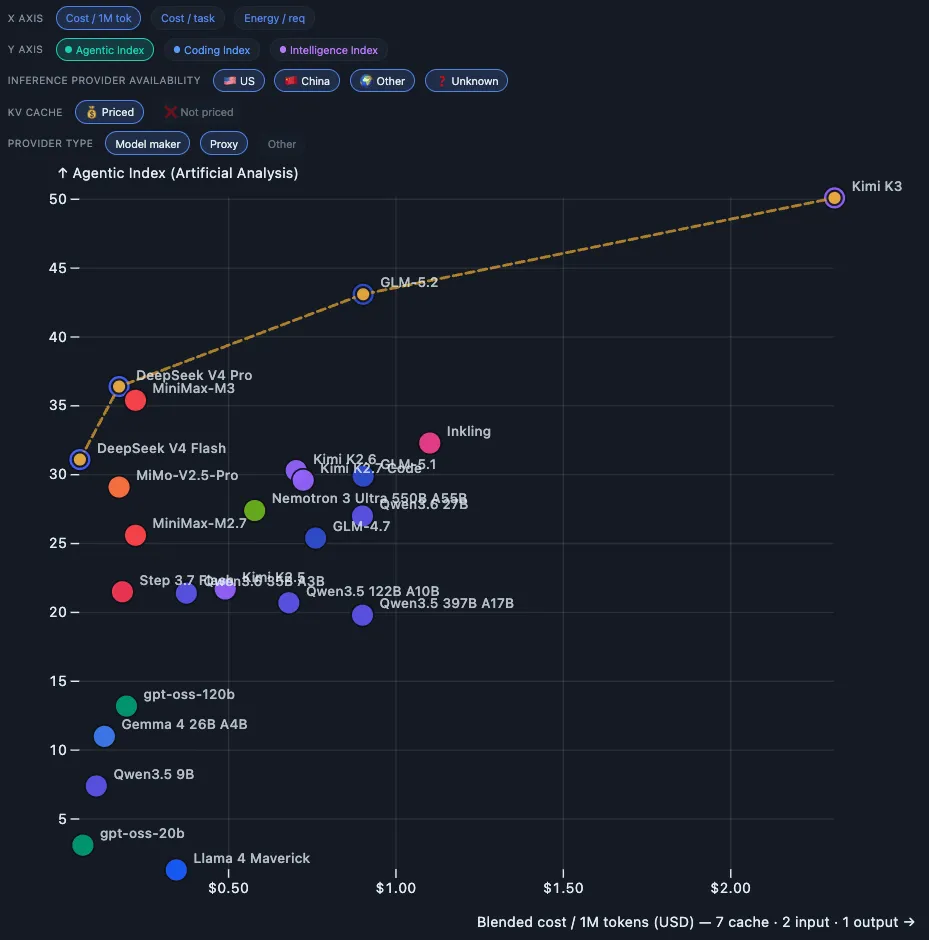Click the Qwen3.6 27B data point
The width and height of the screenshot is (929, 940).
click(363, 516)
